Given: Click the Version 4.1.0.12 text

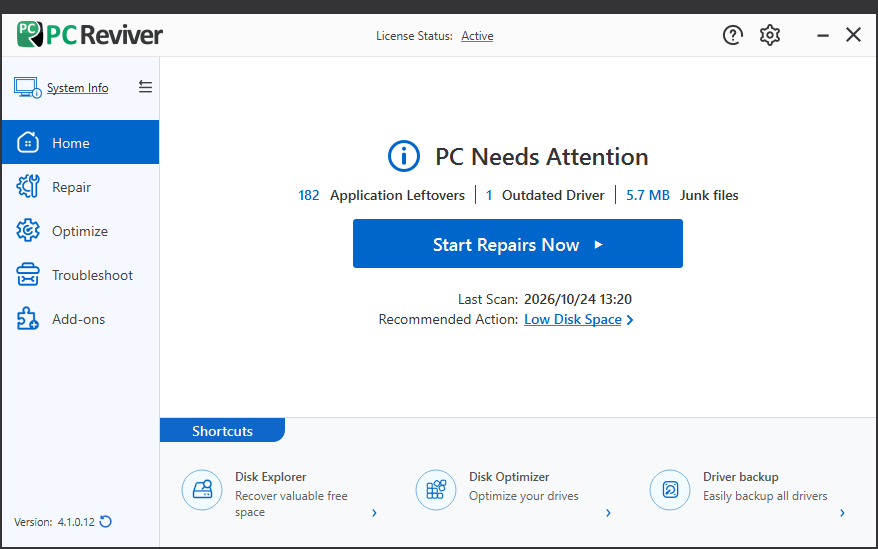Looking at the screenshot, I should click(54, 522).
